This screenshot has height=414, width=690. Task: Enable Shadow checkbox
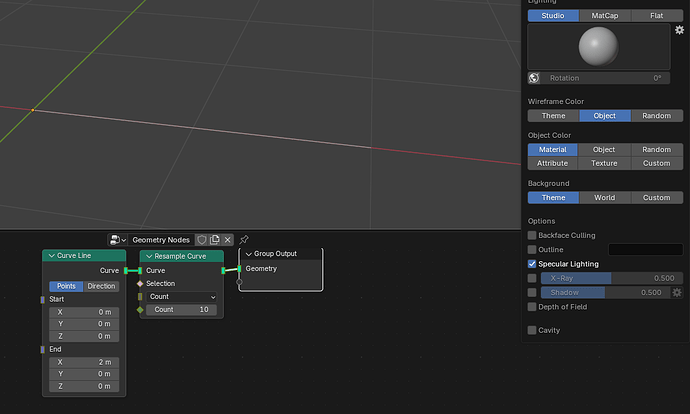tap(532, 293)
